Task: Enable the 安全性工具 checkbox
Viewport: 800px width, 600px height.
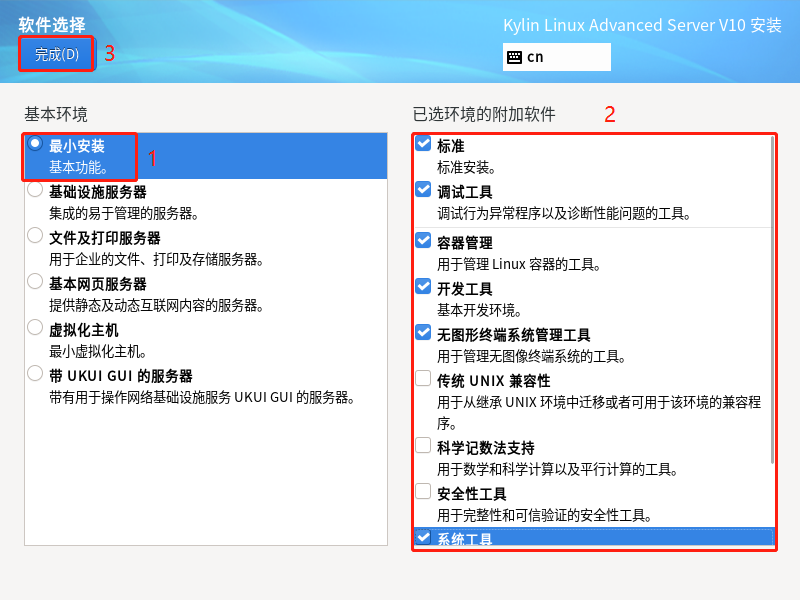Action: coord(423,491)
